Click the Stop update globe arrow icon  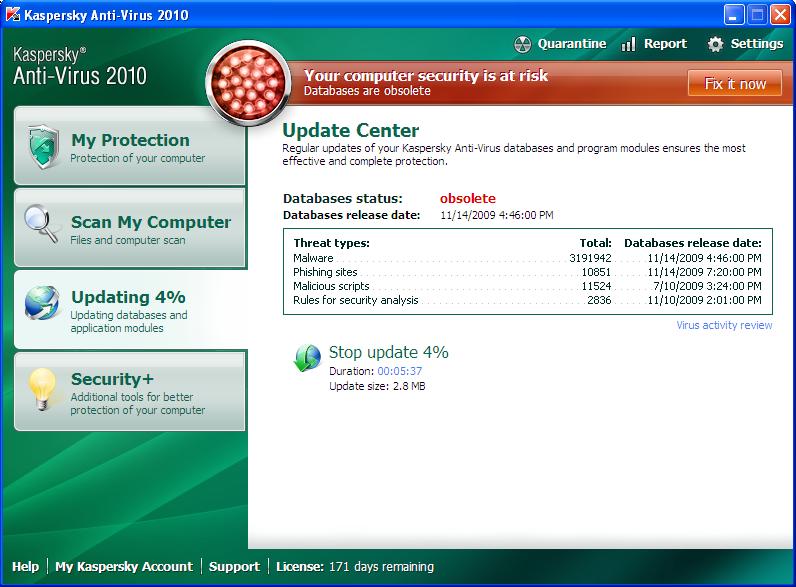[x=308, y=358]
